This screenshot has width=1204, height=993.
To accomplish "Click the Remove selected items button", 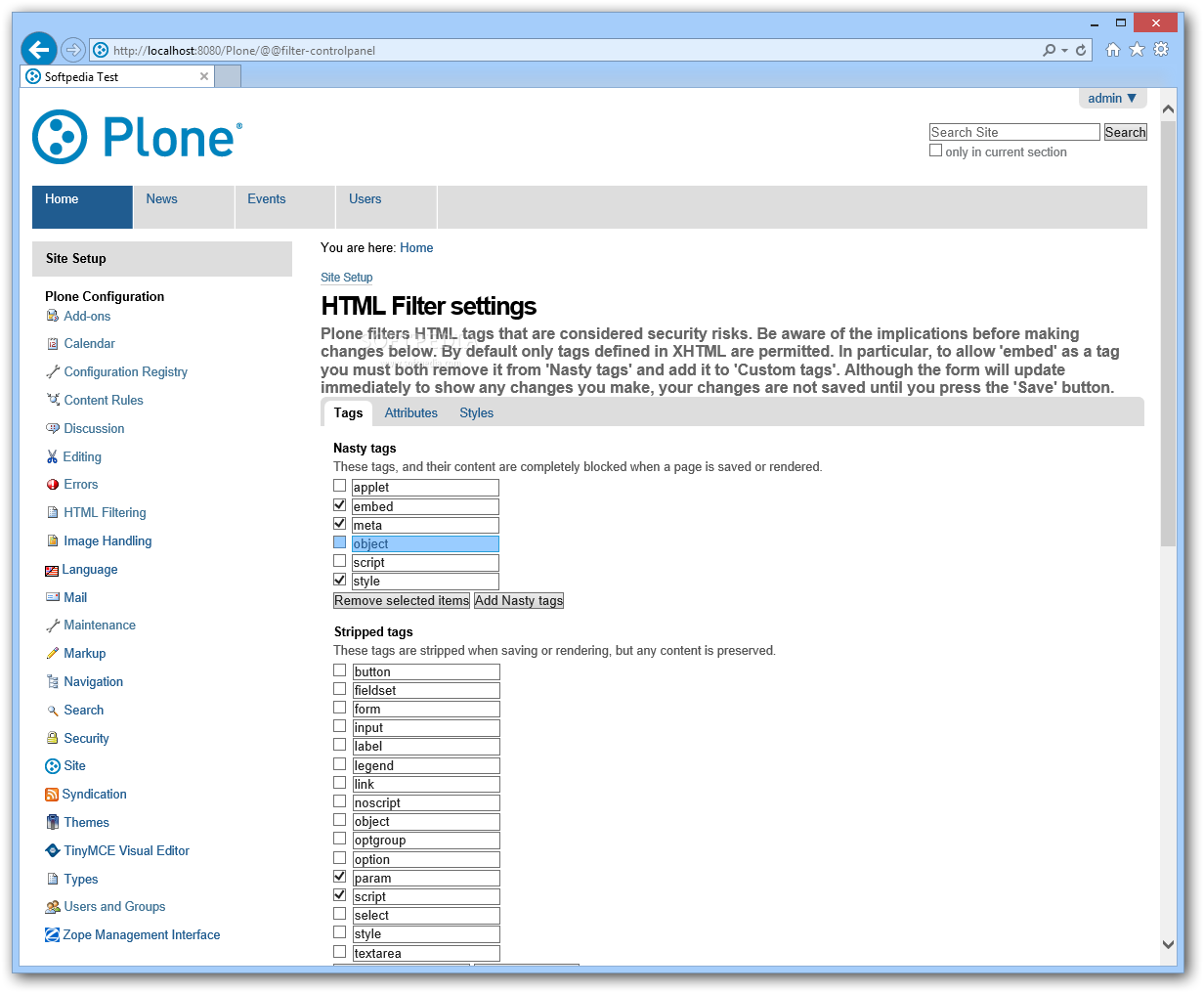I will 402,601.
